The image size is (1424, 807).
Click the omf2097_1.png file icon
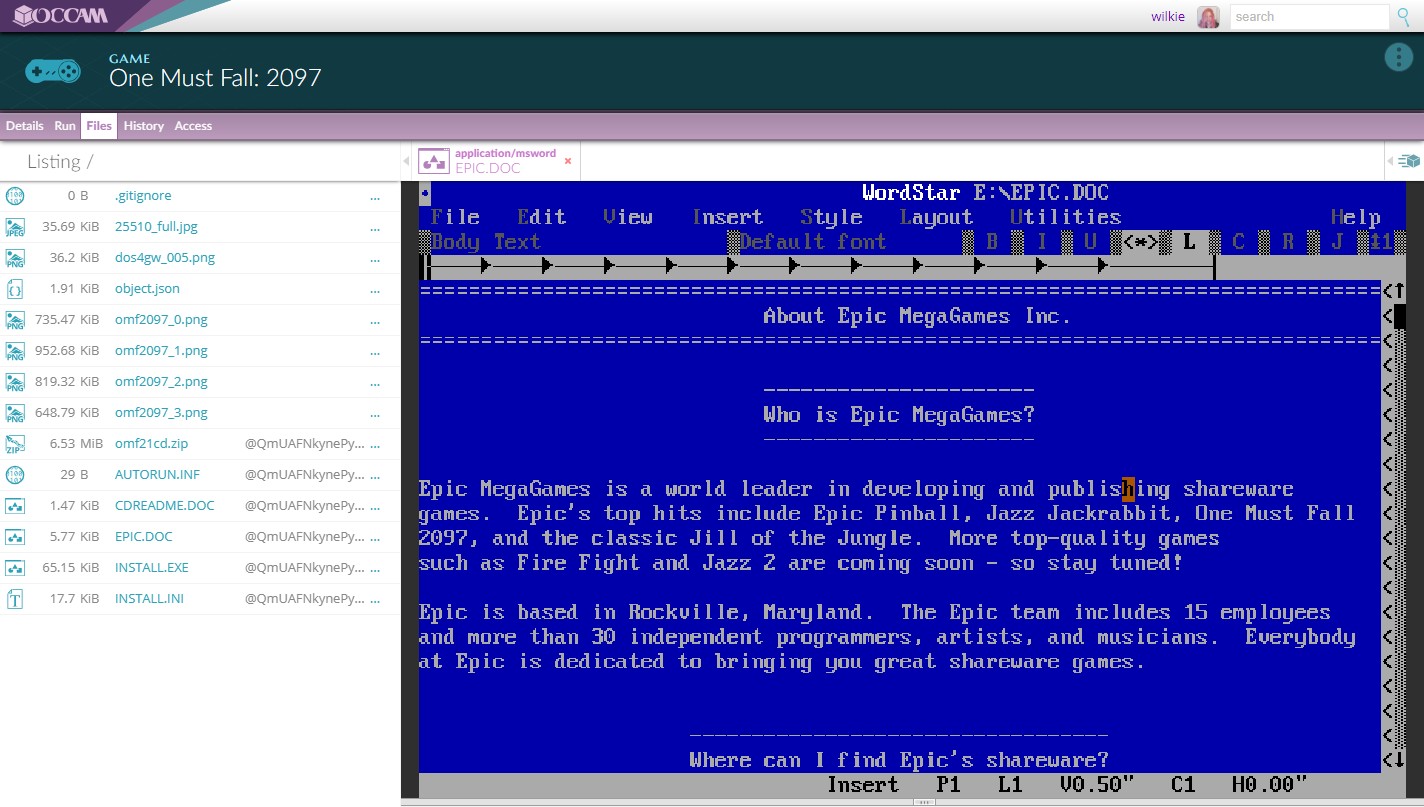[x=15, y=351]
